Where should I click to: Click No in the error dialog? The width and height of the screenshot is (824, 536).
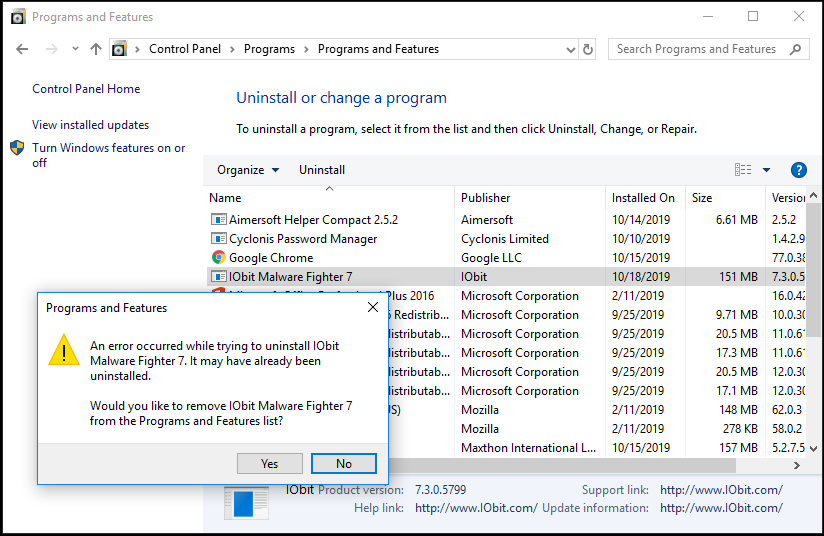[344, 463]
